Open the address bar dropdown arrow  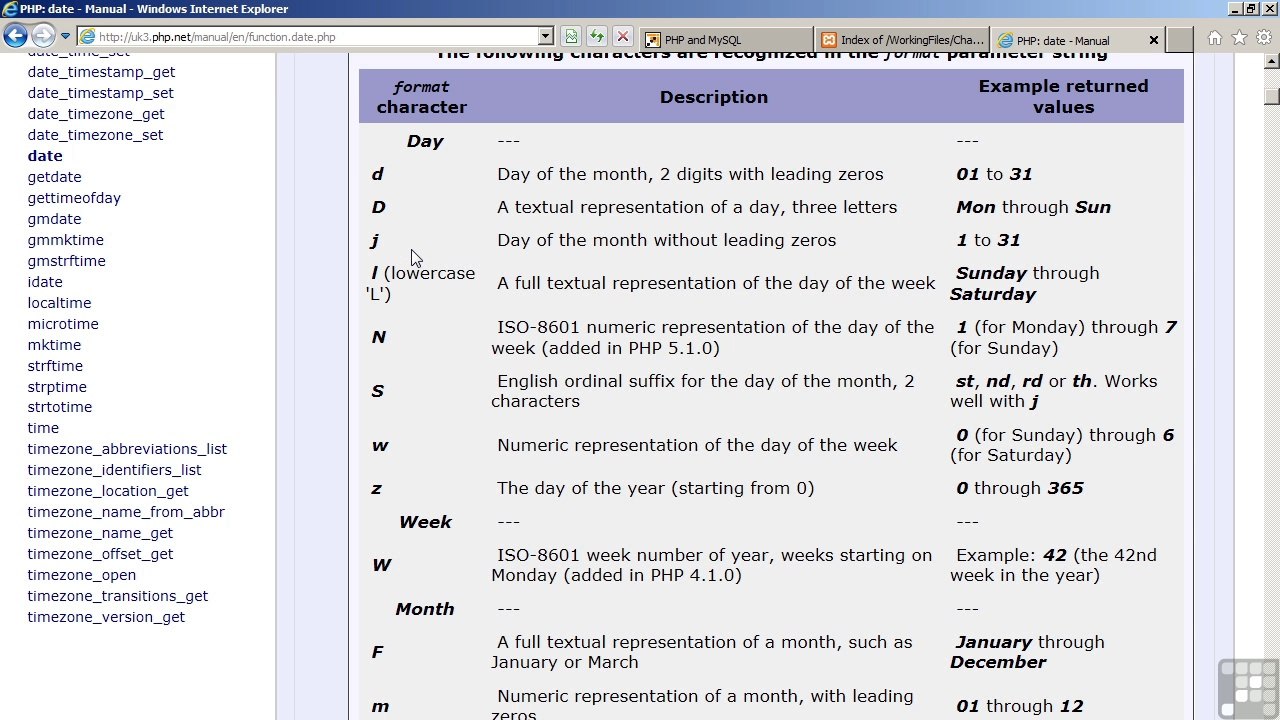[x=545, y=37]
